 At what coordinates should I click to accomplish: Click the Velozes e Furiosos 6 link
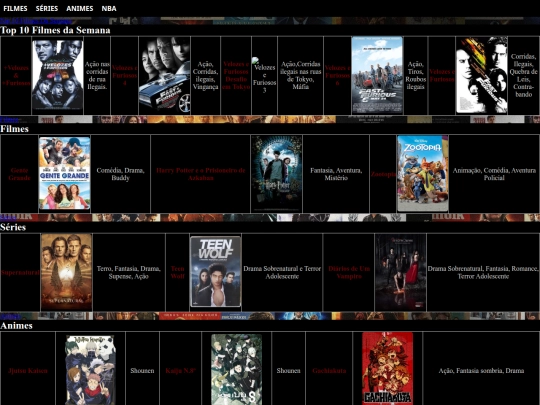tap(337, 75)
